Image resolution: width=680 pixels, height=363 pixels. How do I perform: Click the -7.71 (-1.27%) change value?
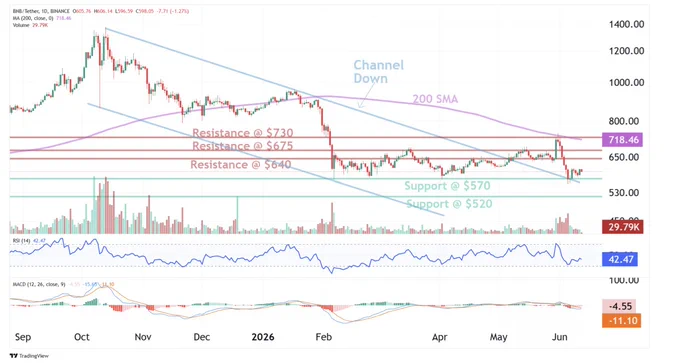click(173, 12)
